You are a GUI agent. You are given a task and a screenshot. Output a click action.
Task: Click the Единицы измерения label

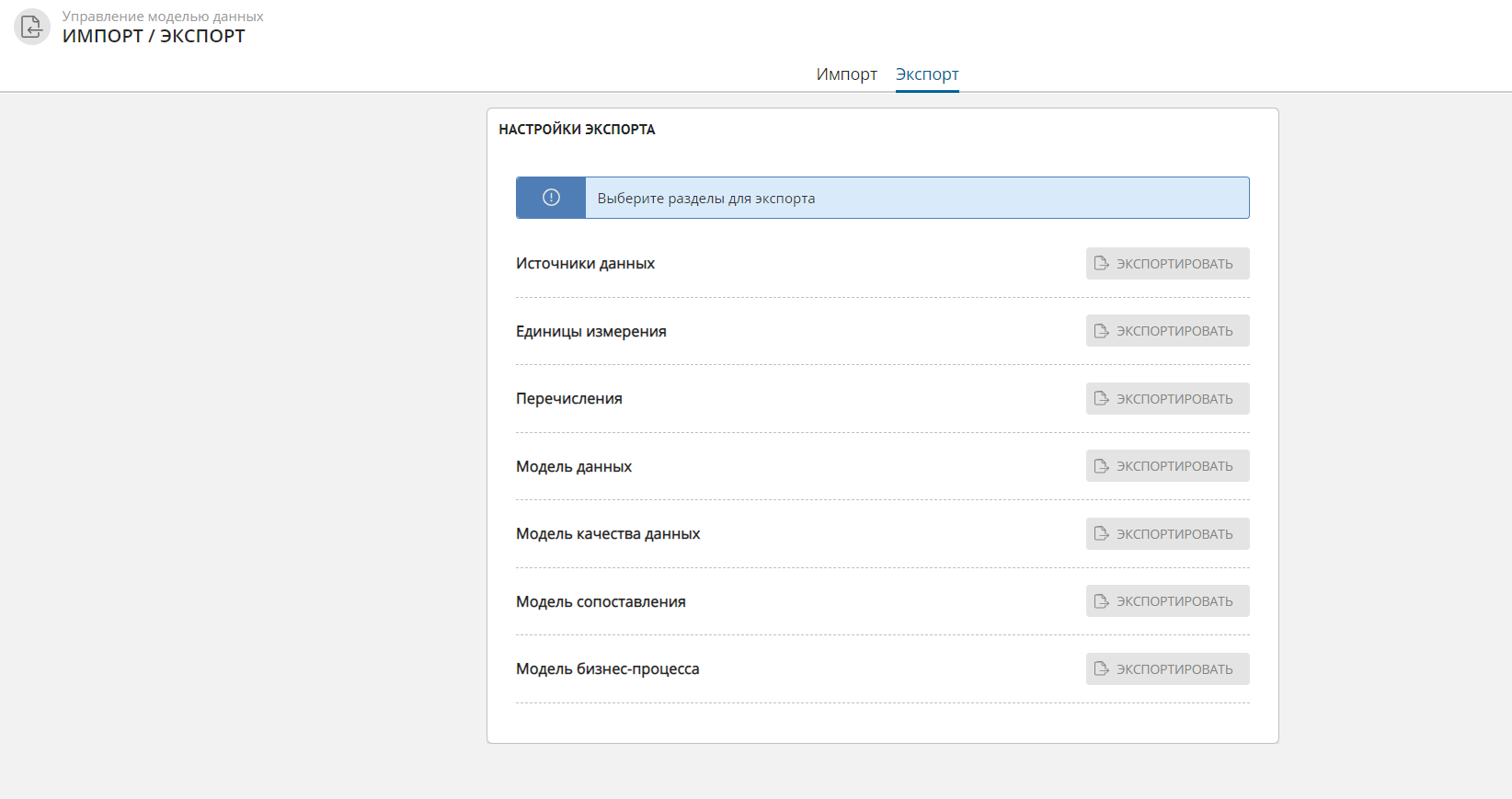pos(590,331)
